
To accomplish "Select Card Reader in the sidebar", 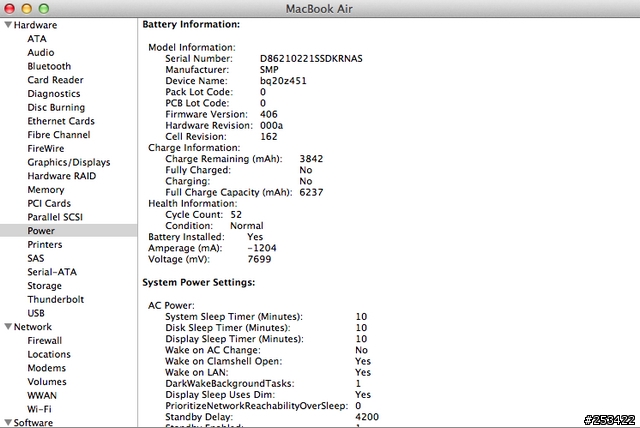I will click(x=55, y=80).
